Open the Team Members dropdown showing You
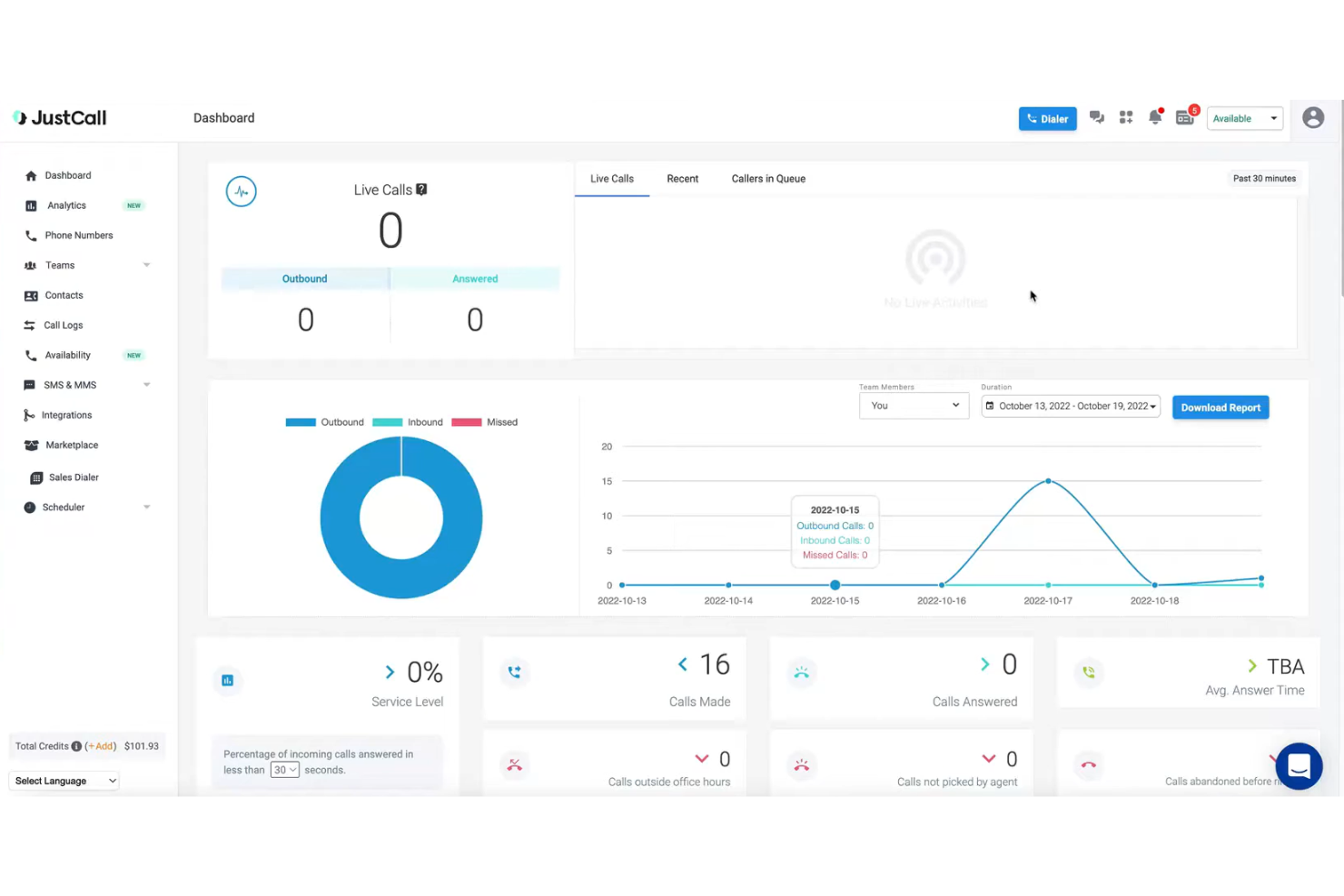This screenshot has height=896, width=1344. 914,406
